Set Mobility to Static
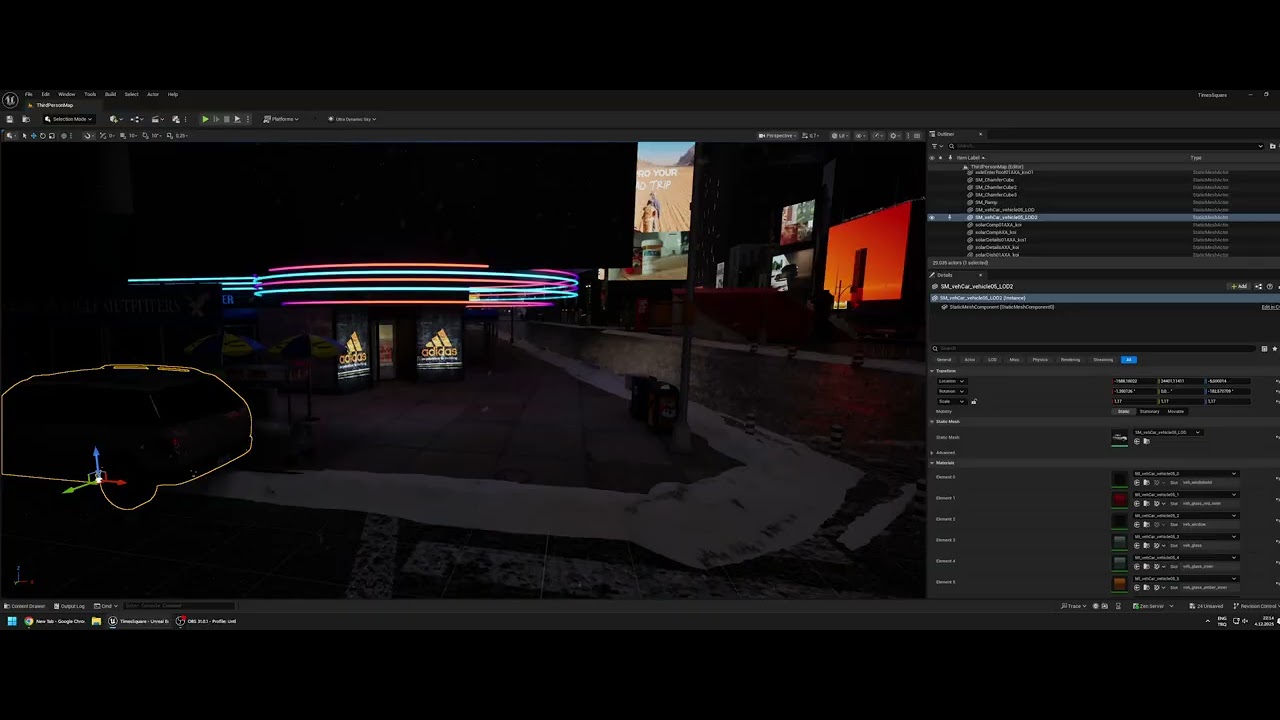The height and width of the screenshot is (720, 1280). [1123, 411]
